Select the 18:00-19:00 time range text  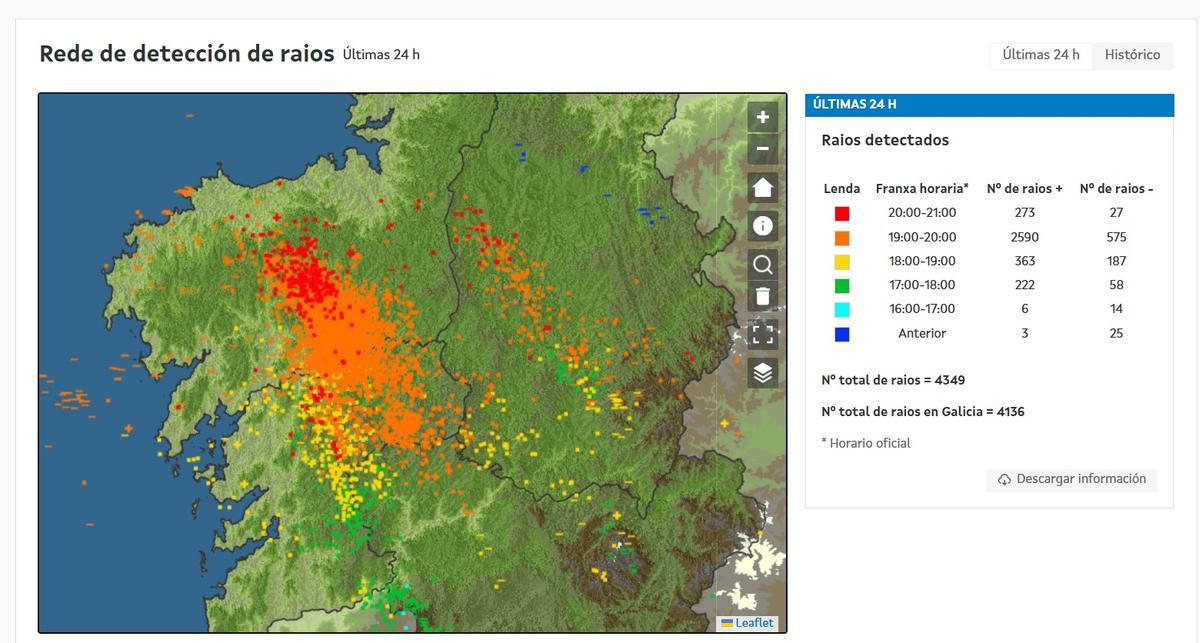pos(922,261)
